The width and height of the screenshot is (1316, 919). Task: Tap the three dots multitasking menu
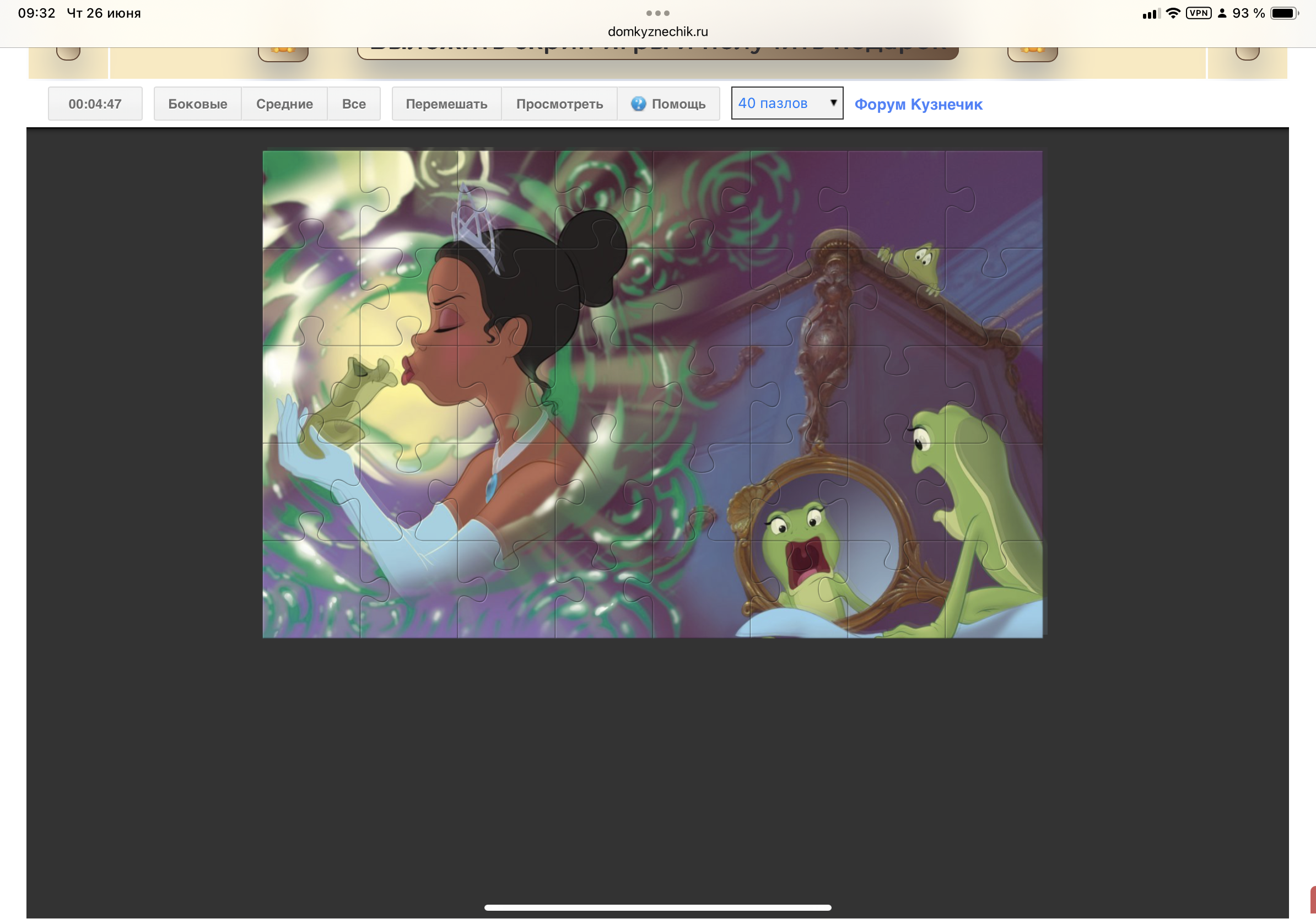[657, 13]
